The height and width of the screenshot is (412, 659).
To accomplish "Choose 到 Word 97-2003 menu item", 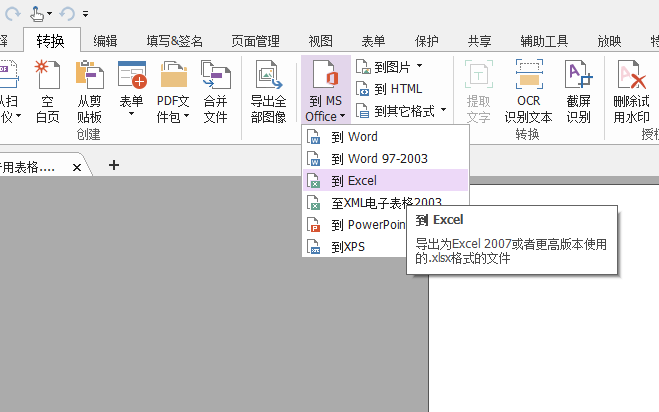I will [385, 158].
